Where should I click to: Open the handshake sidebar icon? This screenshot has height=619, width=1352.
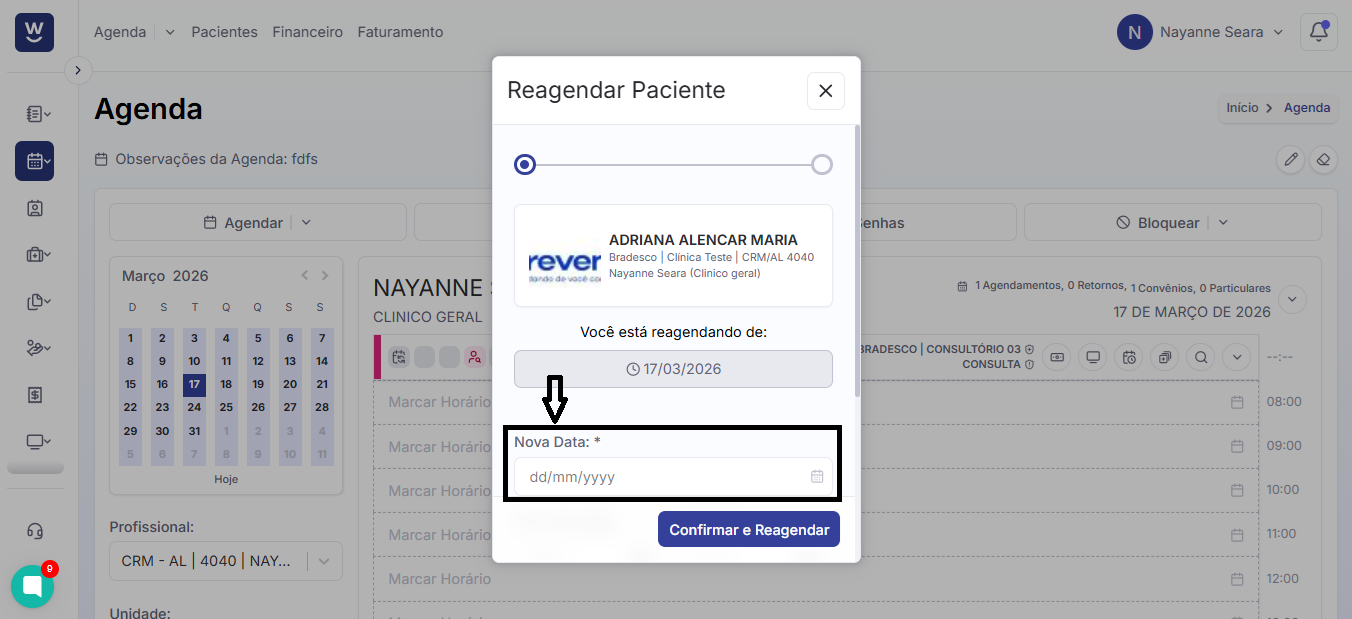38,348
